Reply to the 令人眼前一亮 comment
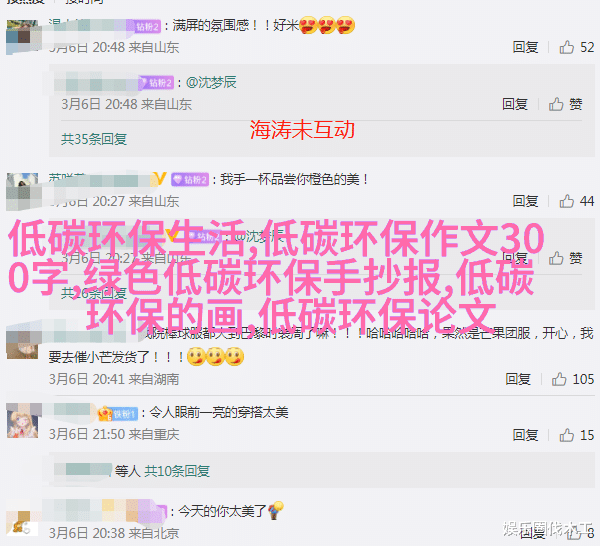 coord(525,435)
